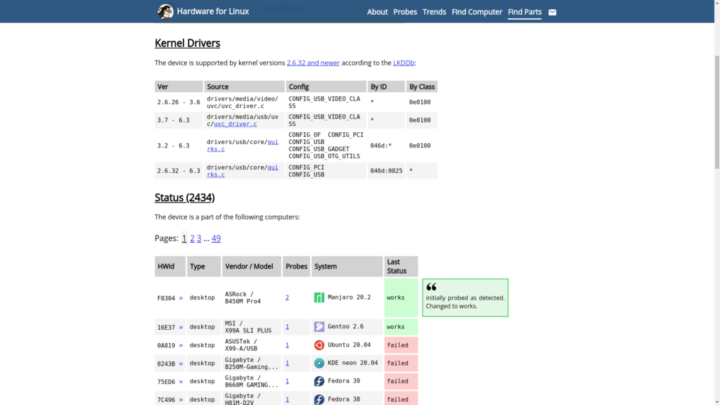Click the Fedora 39 distro icon

(319, 381)
